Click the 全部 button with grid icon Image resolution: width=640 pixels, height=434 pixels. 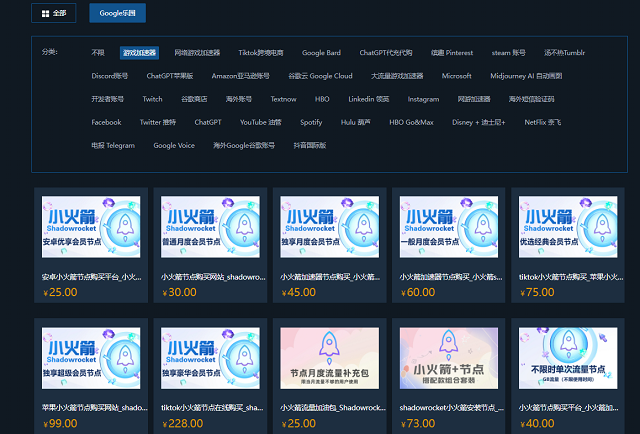(x=53, y=13)
